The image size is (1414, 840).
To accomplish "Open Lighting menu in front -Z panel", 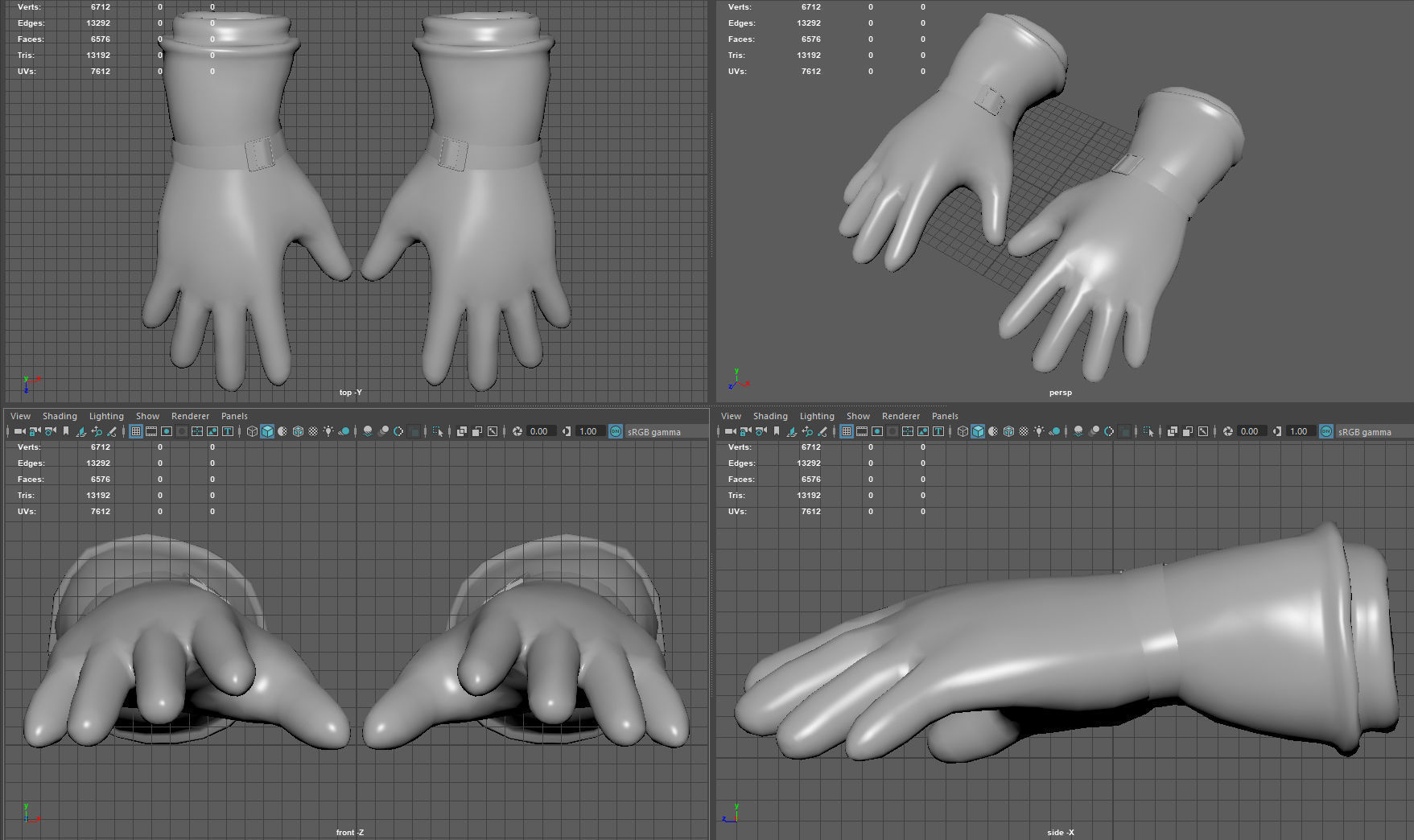I will [x=106, y=416].
